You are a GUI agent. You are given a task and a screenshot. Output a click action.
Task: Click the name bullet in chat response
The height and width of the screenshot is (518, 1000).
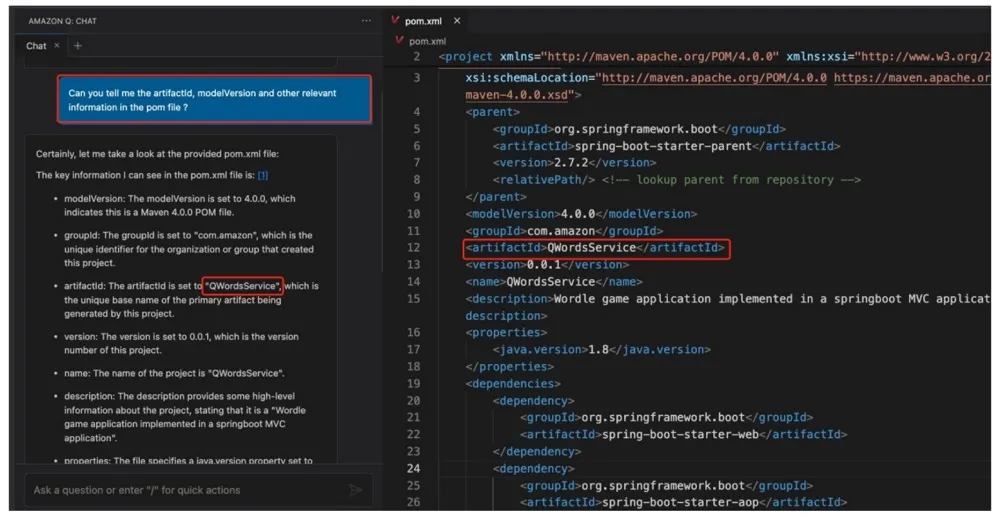pos(174,373)
